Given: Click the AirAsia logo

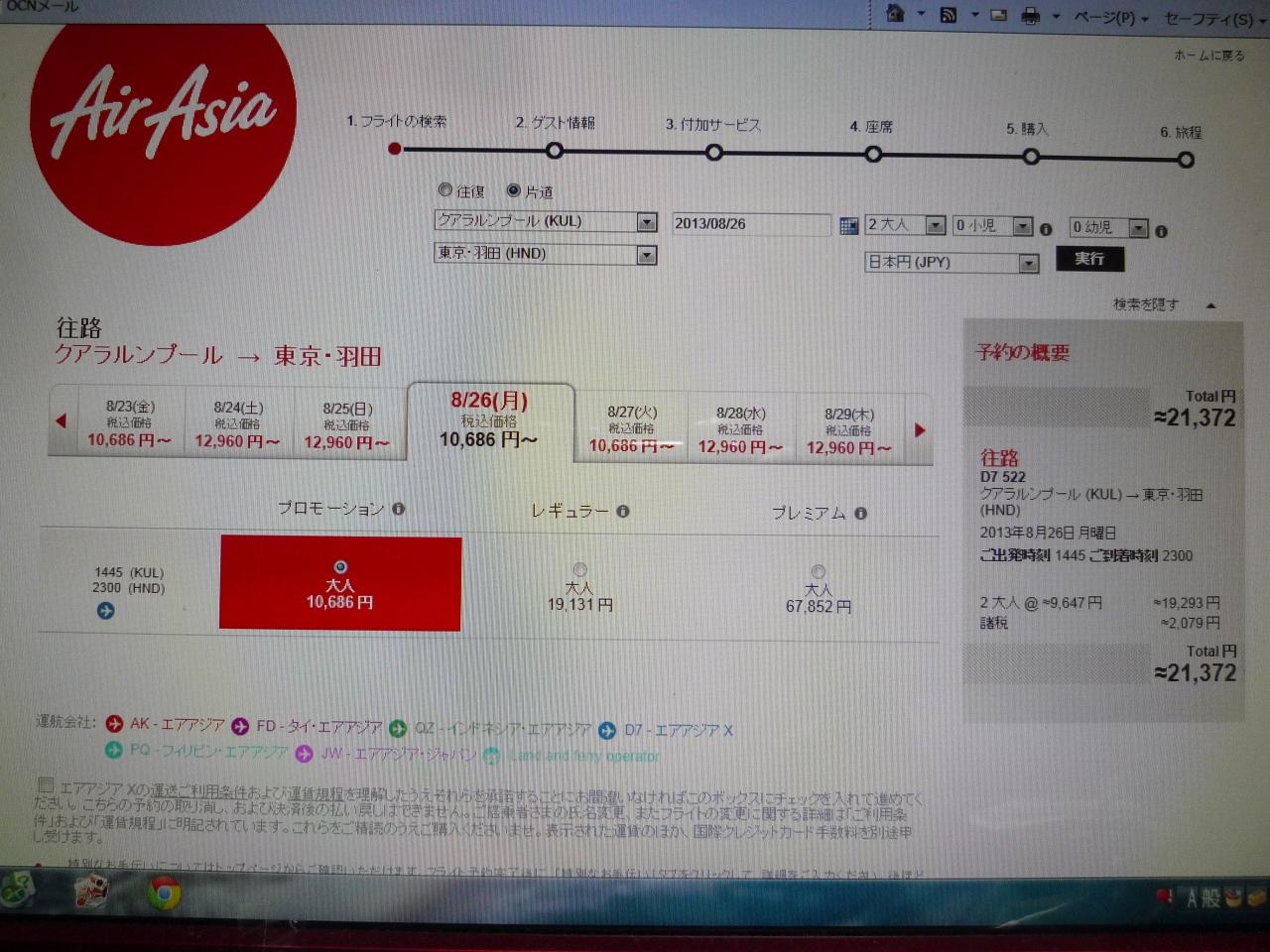Looking at the screenshot, I should pos(163,134).
